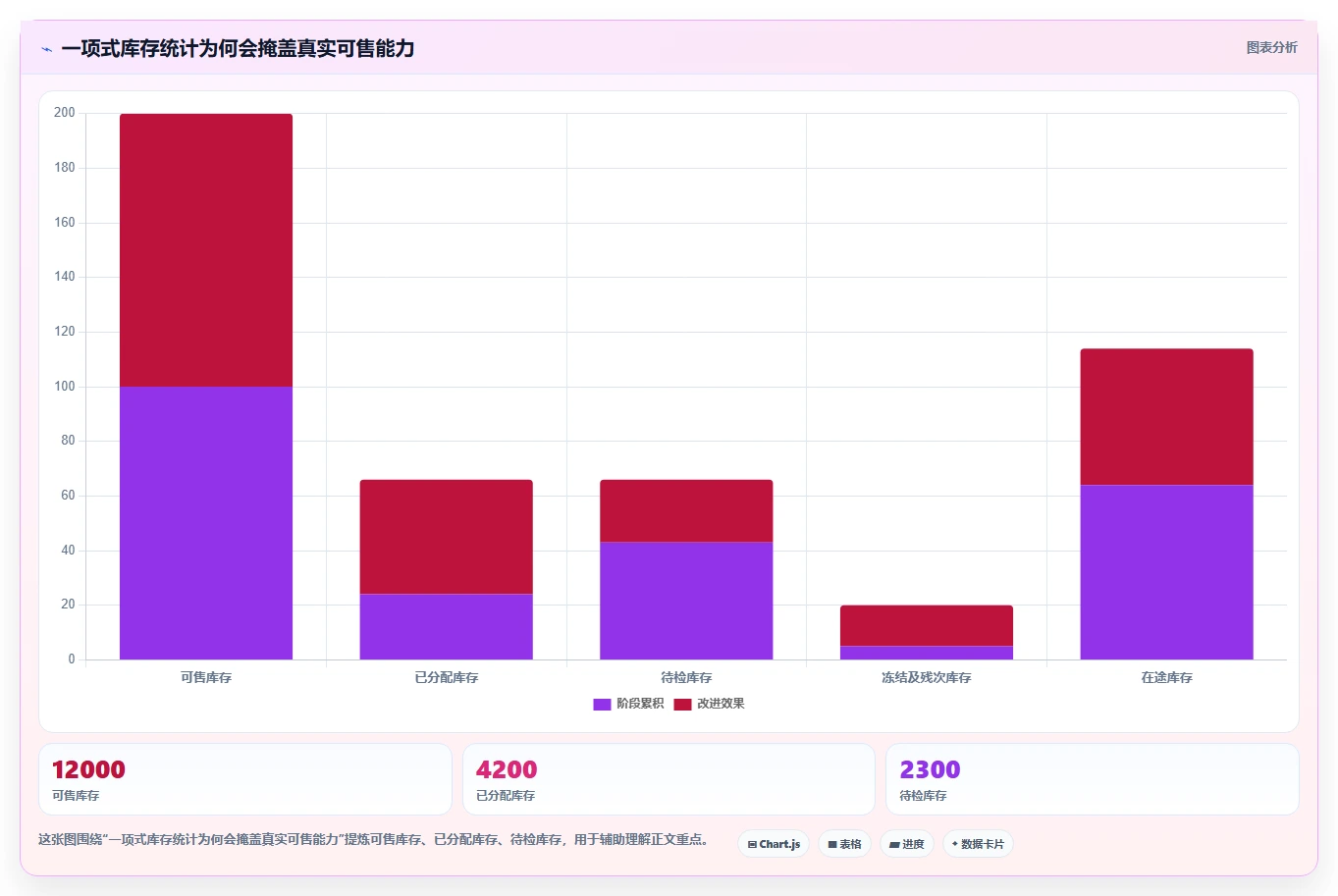1338x896 pixels.
Task: Click the purple 阶段累积 legend swatch
Action: pyautogui.click(x=602, y=705)
